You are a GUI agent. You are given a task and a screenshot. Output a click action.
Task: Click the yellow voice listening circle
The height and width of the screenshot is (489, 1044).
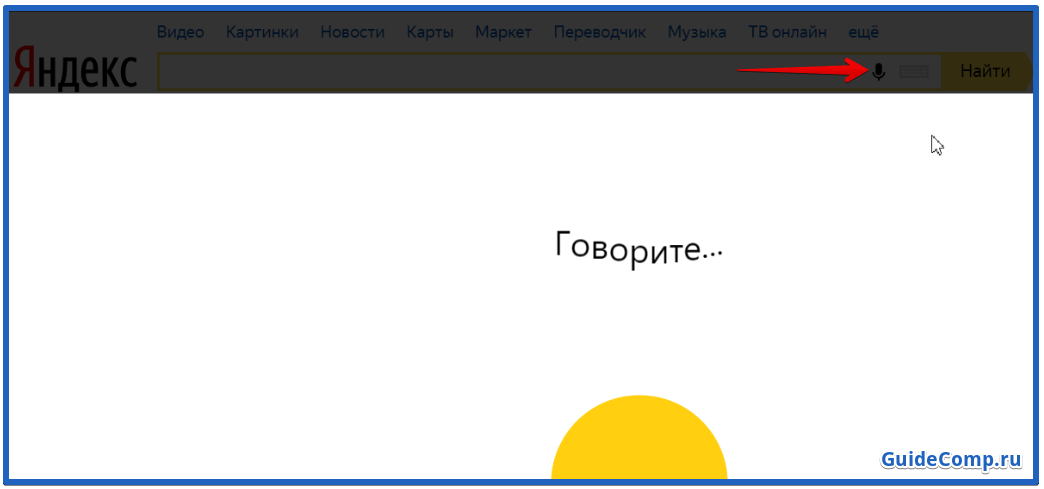[x=639, y=437]
